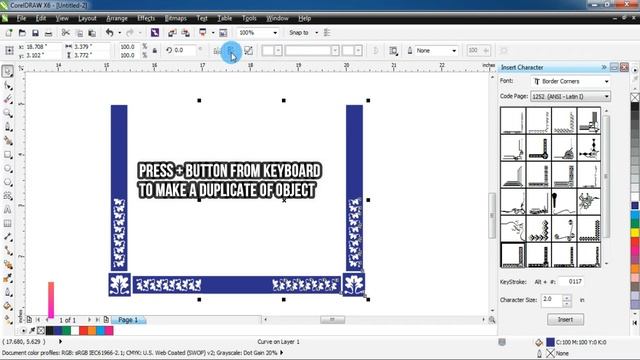The height and width of the screenshot is (360, 640).
Task: Pick the red swatch in document palette
Action: 83,330
